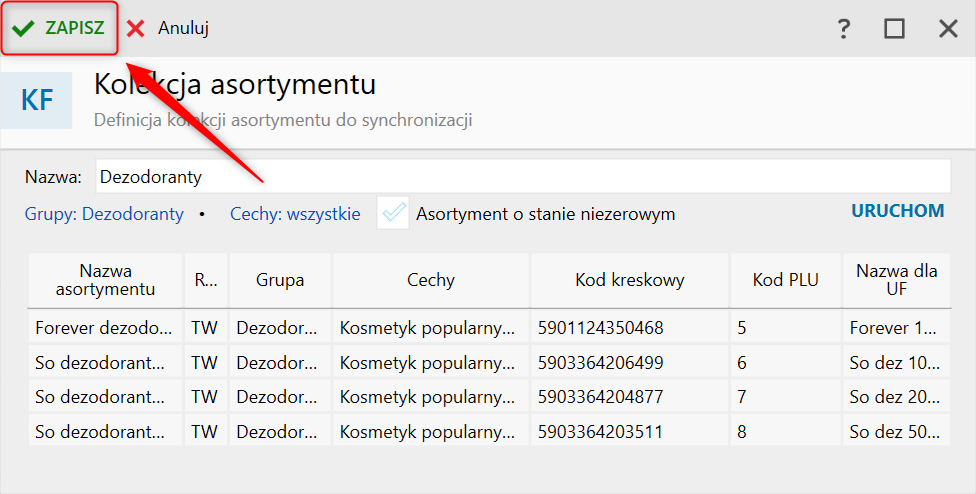Sort by Kod PLU column header

(x=786, y=280)
